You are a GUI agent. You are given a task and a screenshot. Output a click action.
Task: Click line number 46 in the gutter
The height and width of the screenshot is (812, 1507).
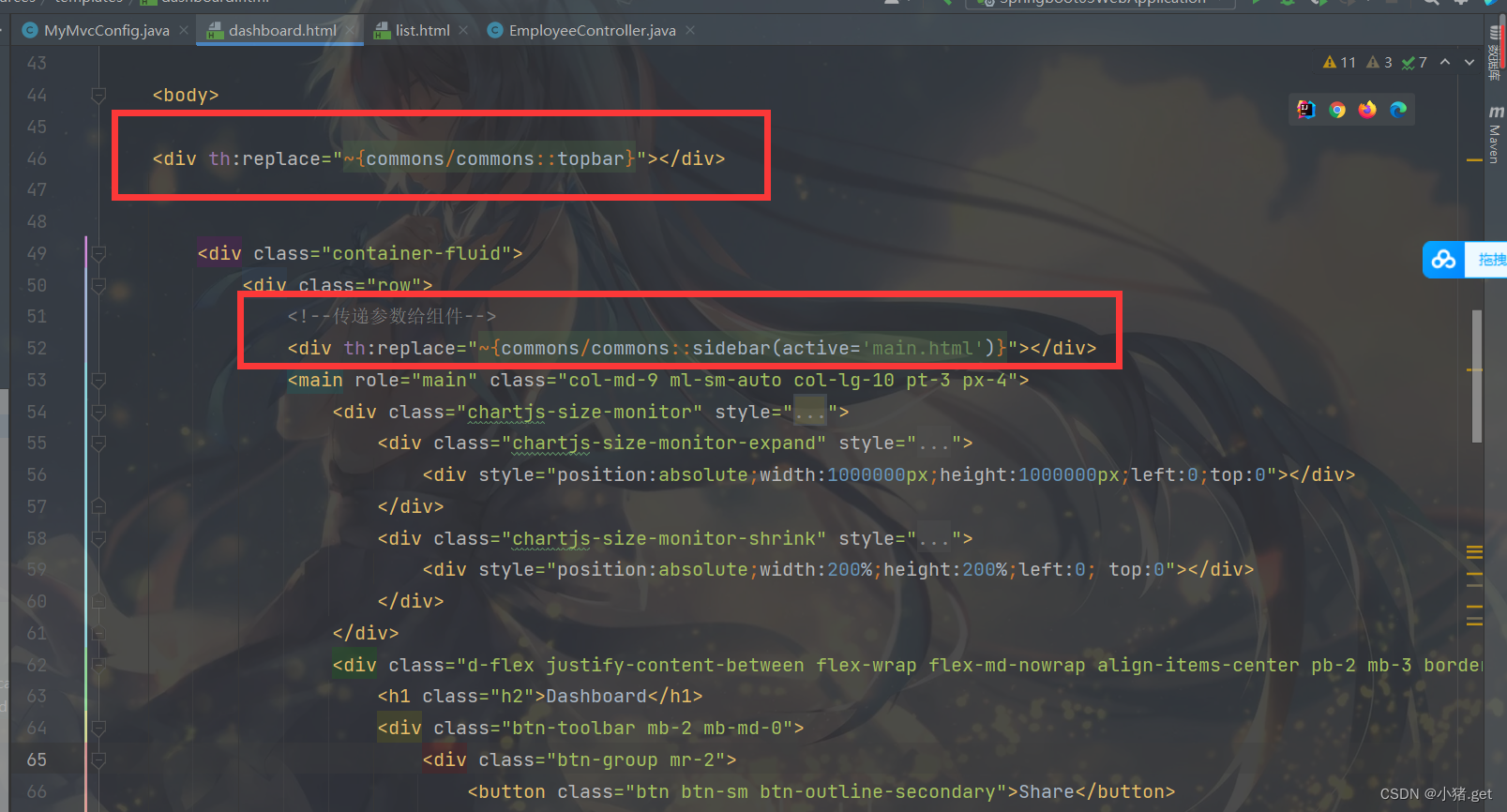click(x=37, y=158)
